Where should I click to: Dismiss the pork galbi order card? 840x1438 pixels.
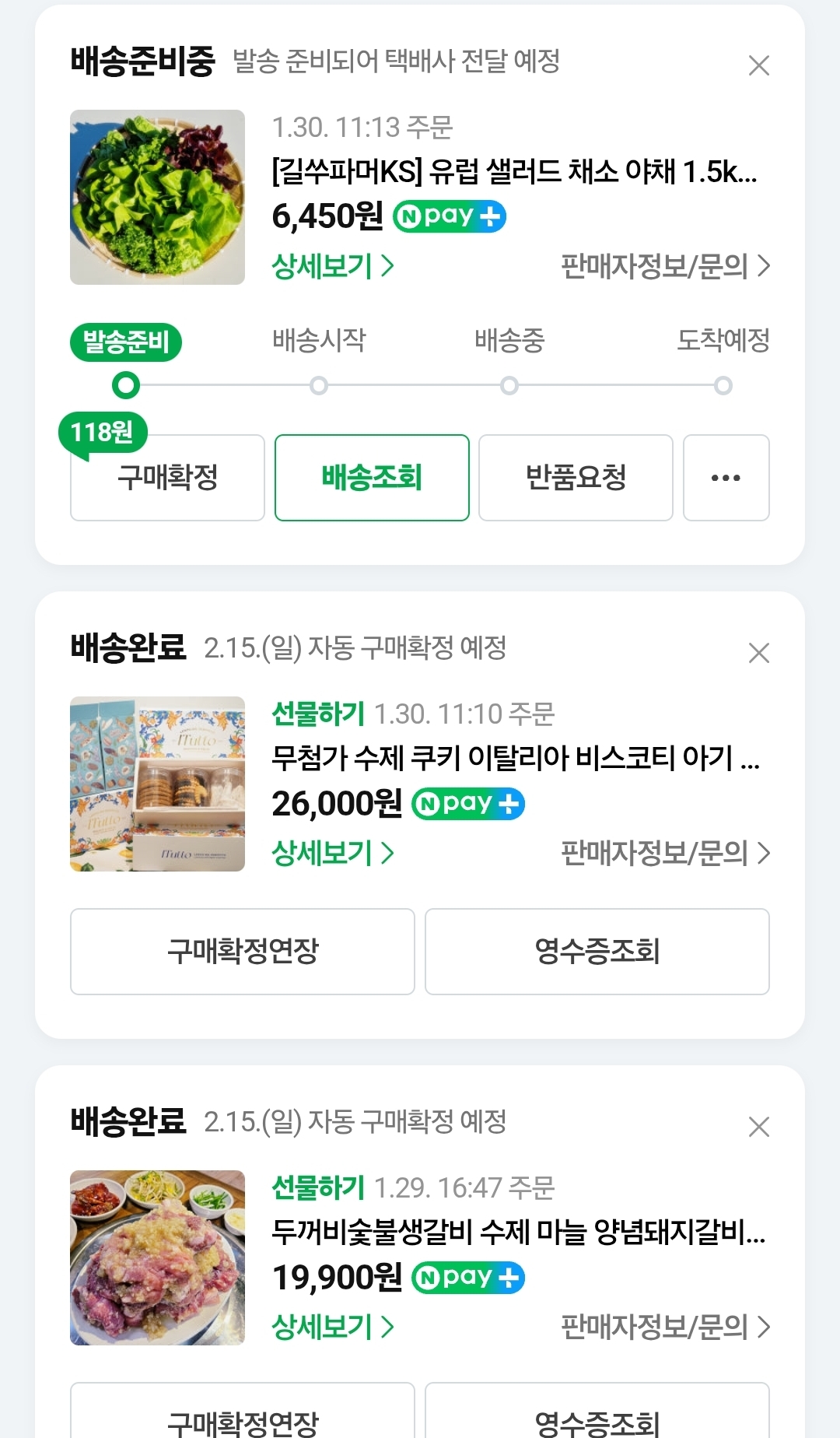point(758,1127)
